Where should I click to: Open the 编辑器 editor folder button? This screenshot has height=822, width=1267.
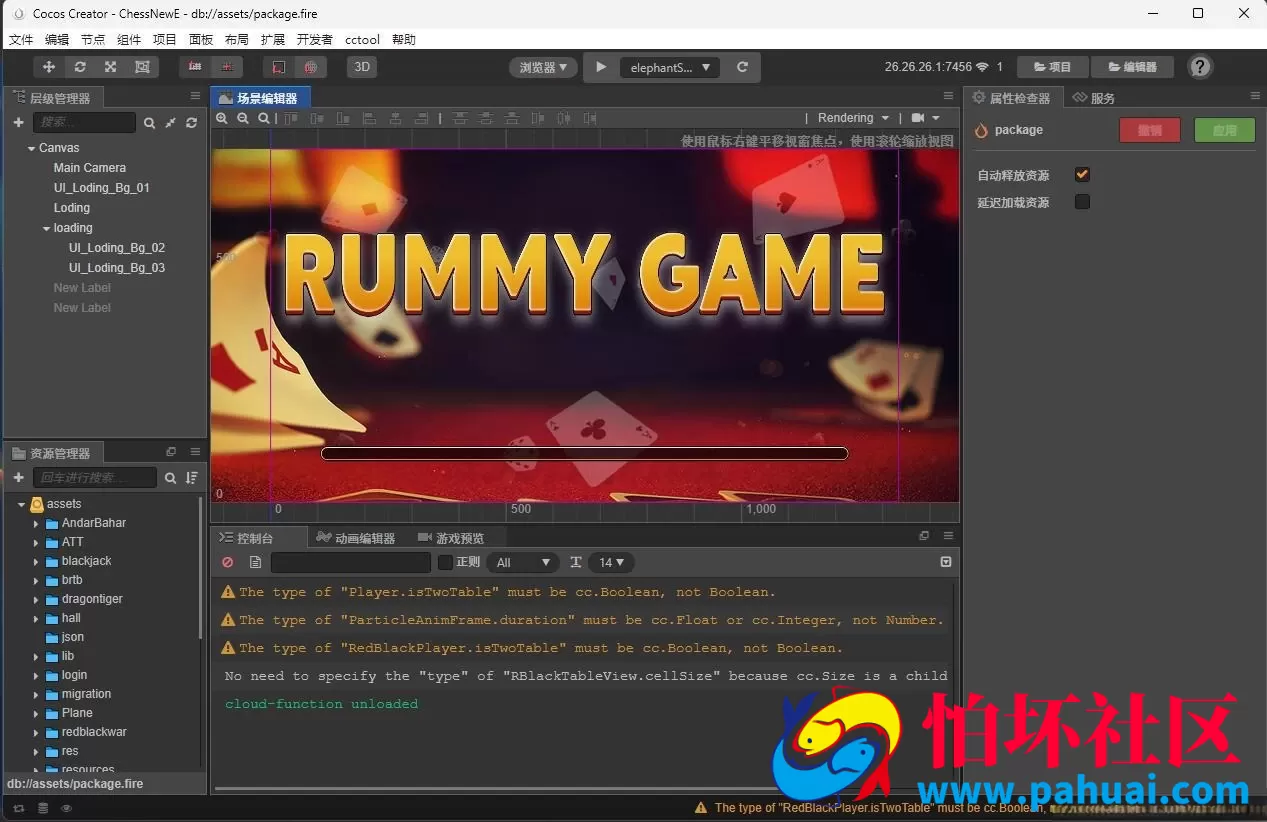click(1132, 67)
